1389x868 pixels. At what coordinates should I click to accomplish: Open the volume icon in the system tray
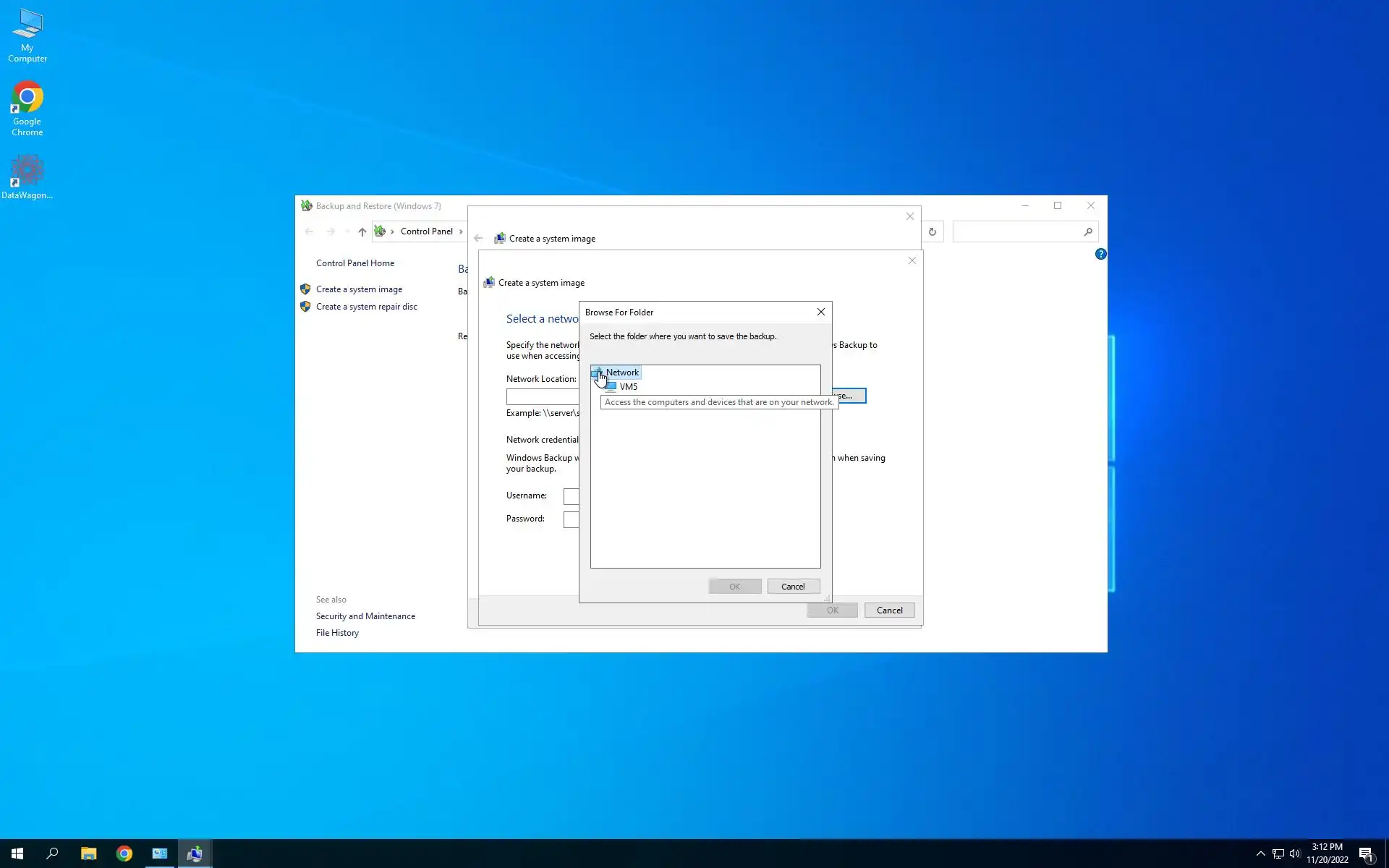click(x=1294, y=854)
